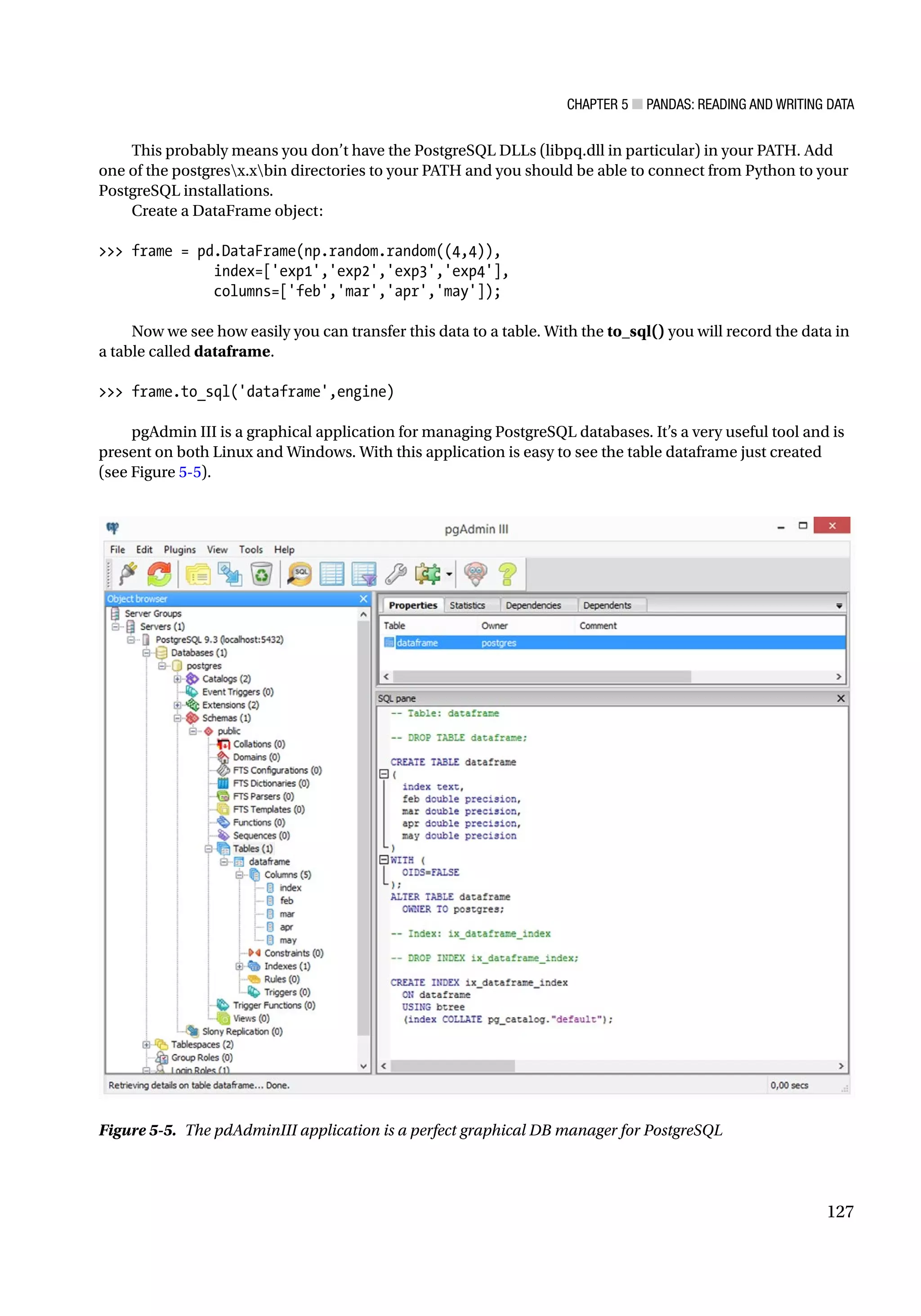
Task: Click the Owner column header
Action: [x=495, y=626]
